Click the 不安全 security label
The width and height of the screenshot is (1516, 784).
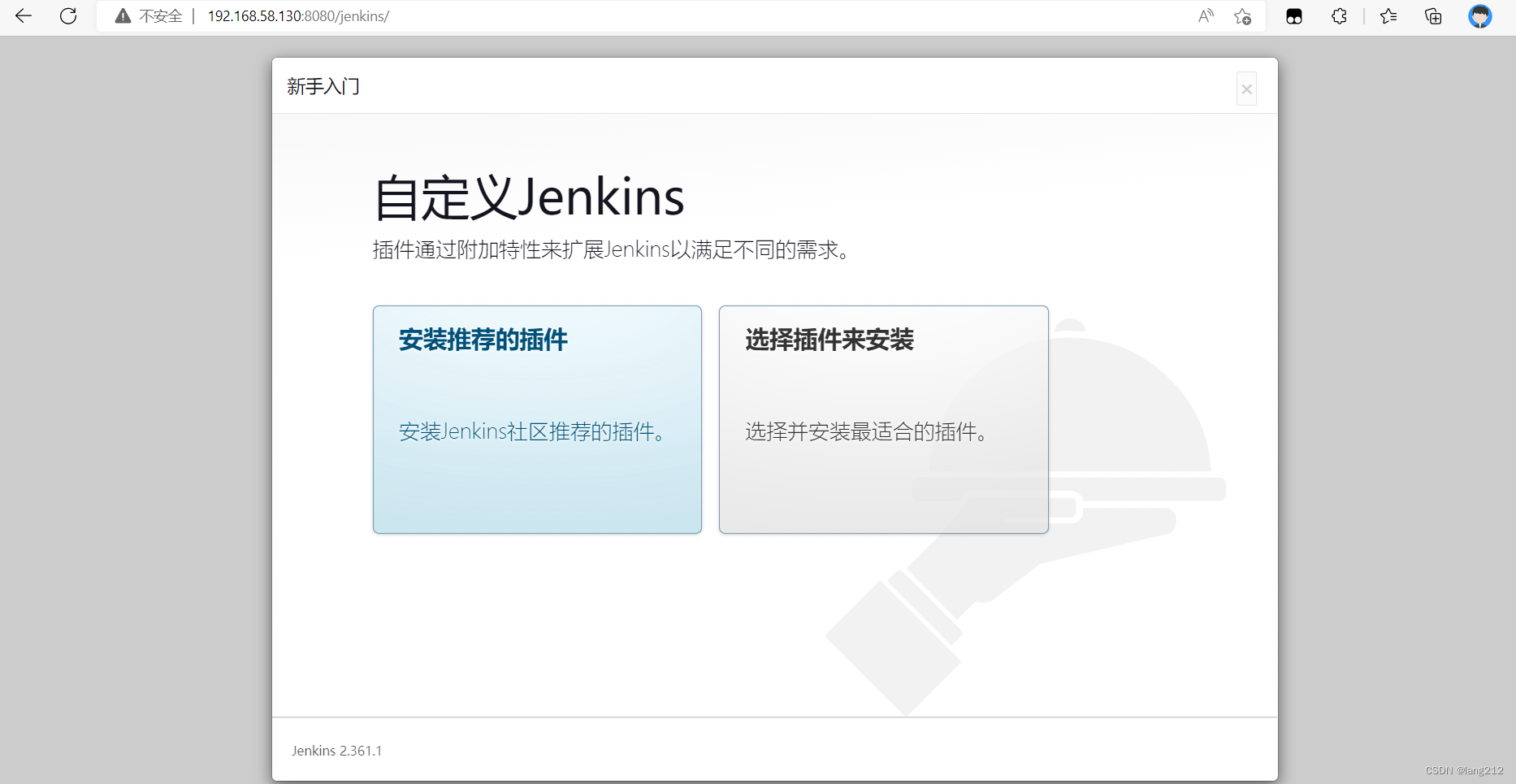pos(160,16)
